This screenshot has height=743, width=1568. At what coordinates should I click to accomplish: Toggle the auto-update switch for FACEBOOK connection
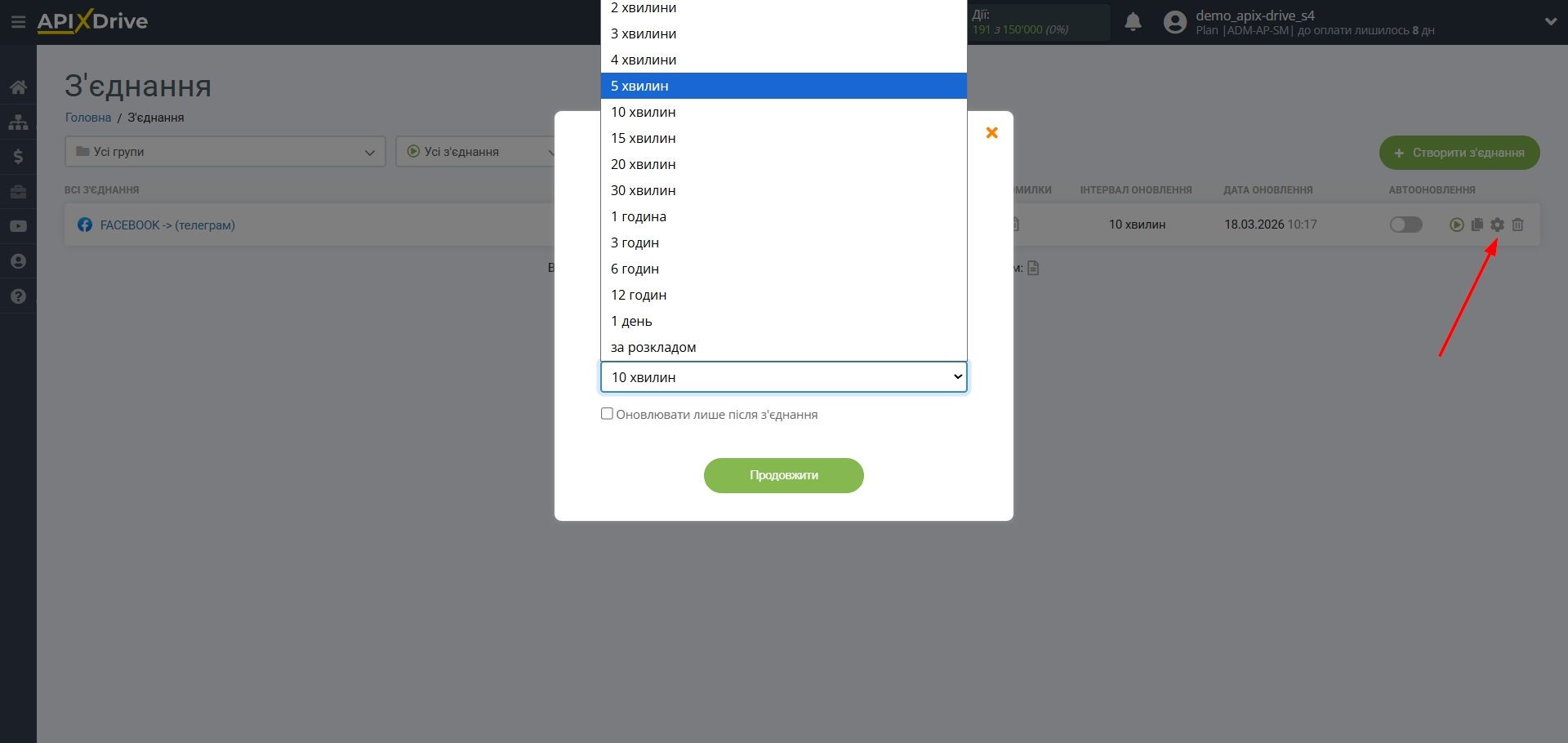[x=1405, y=225]
